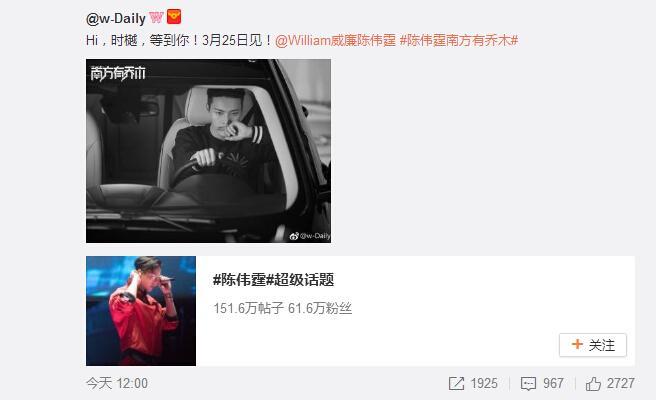Screen dimensions: 656x400
Task: Click the orange plus on 关注 button
Action: coord(577,344)
